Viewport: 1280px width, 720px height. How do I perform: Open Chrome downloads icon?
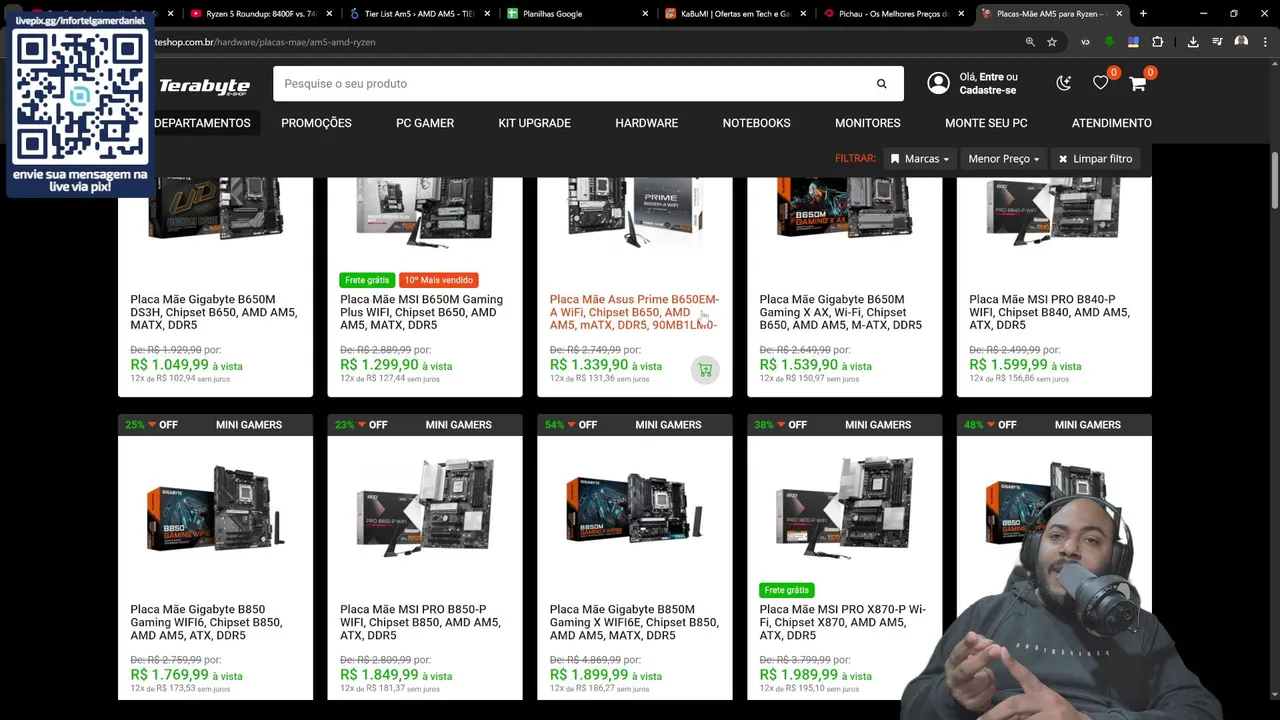click(1193, 42)
